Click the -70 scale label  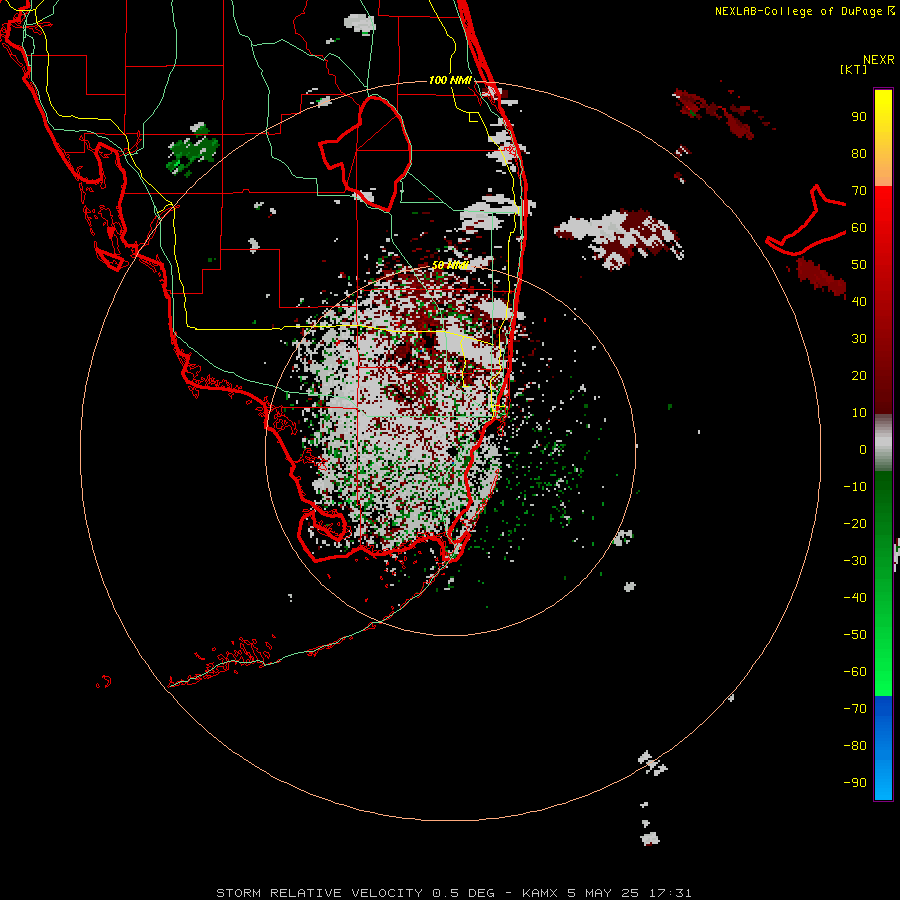pos(855,708)
